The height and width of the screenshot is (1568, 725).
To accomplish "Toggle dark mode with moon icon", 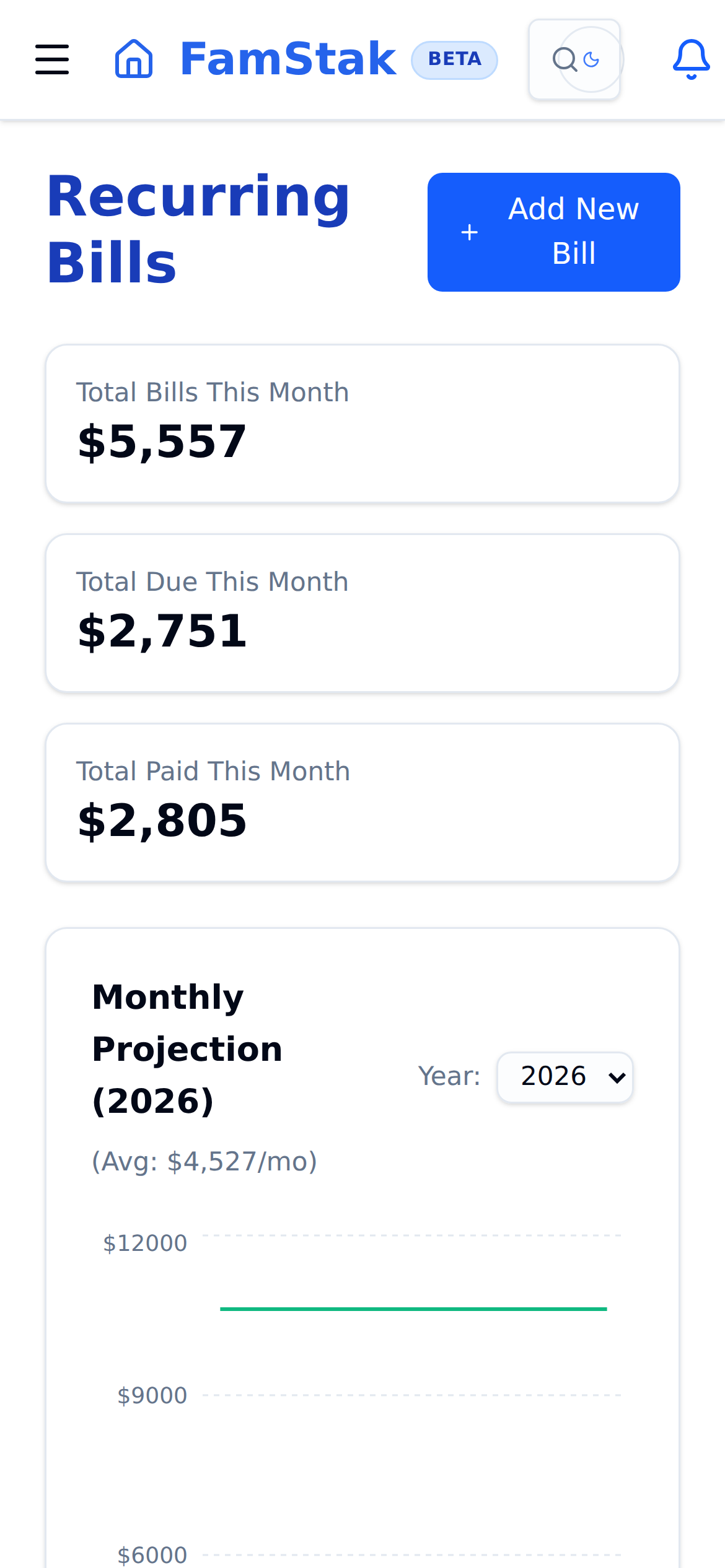I will point(592,59).
